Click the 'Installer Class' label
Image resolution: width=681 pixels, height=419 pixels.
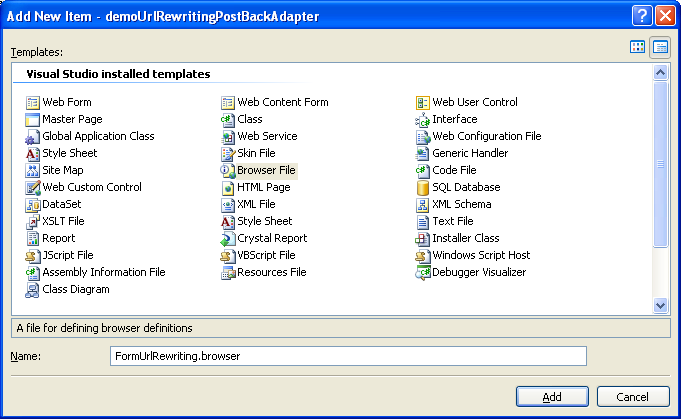point(466,238)
